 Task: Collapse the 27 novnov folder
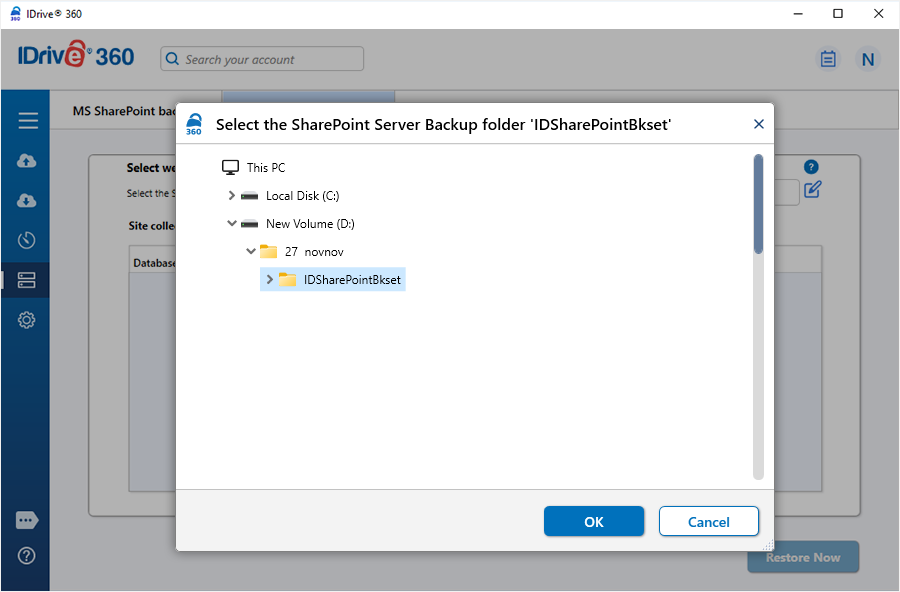(x=251, y=252)
